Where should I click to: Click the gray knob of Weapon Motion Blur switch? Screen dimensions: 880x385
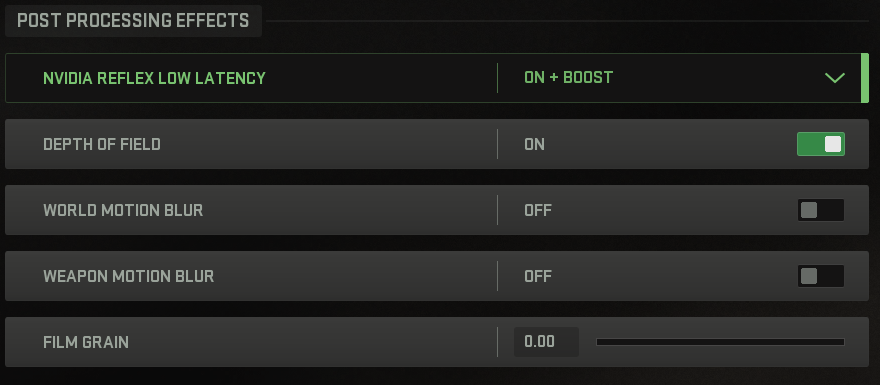(809, 276)
